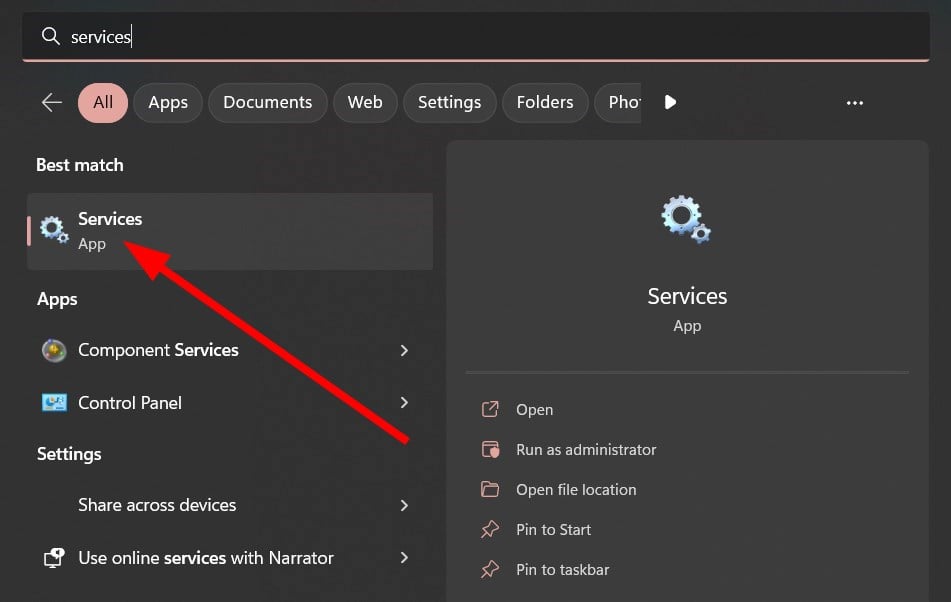951x602 pixels.
Task: Click the back arrow to return
Action: [51, 102]
